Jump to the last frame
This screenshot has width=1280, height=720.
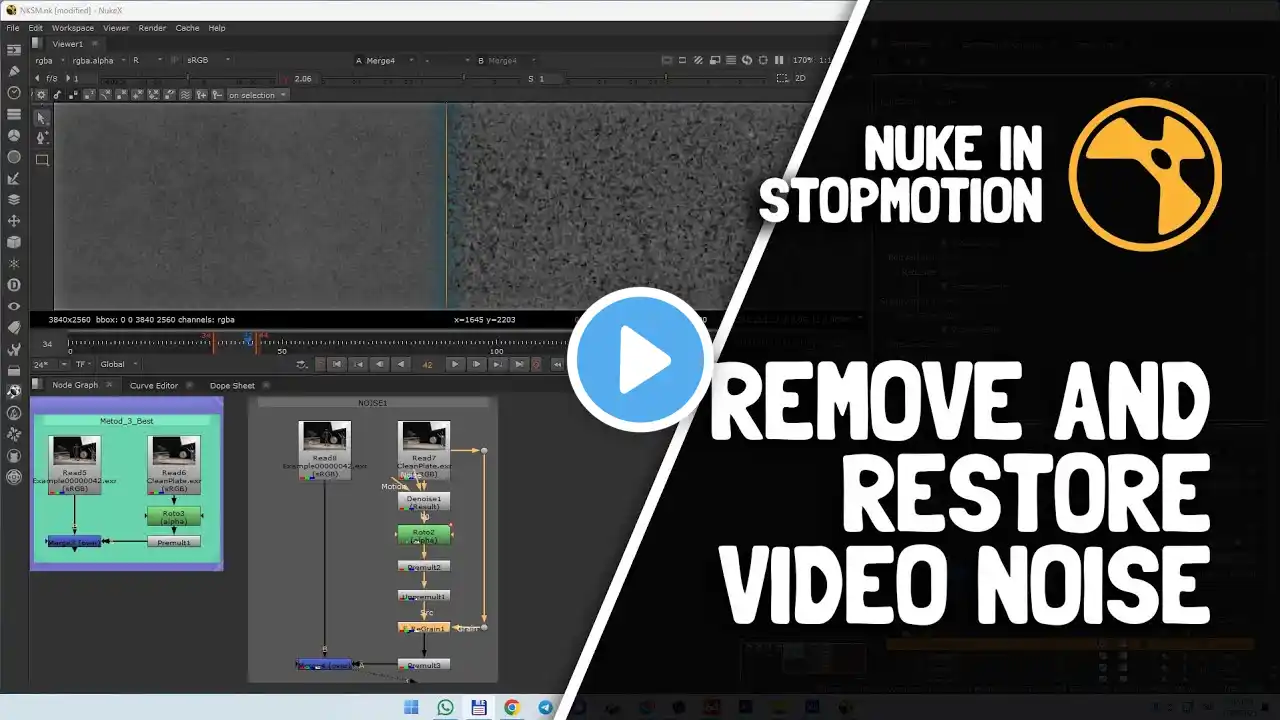click(519, 364)
